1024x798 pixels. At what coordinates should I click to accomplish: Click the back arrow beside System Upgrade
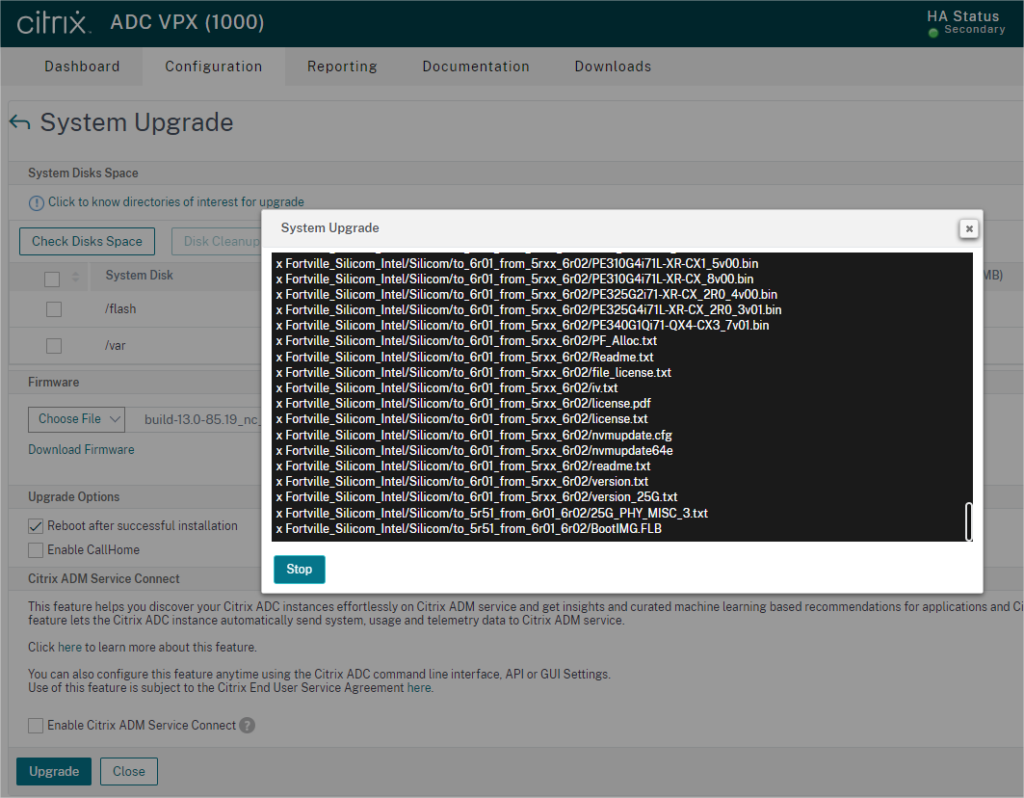pos(20,121)
